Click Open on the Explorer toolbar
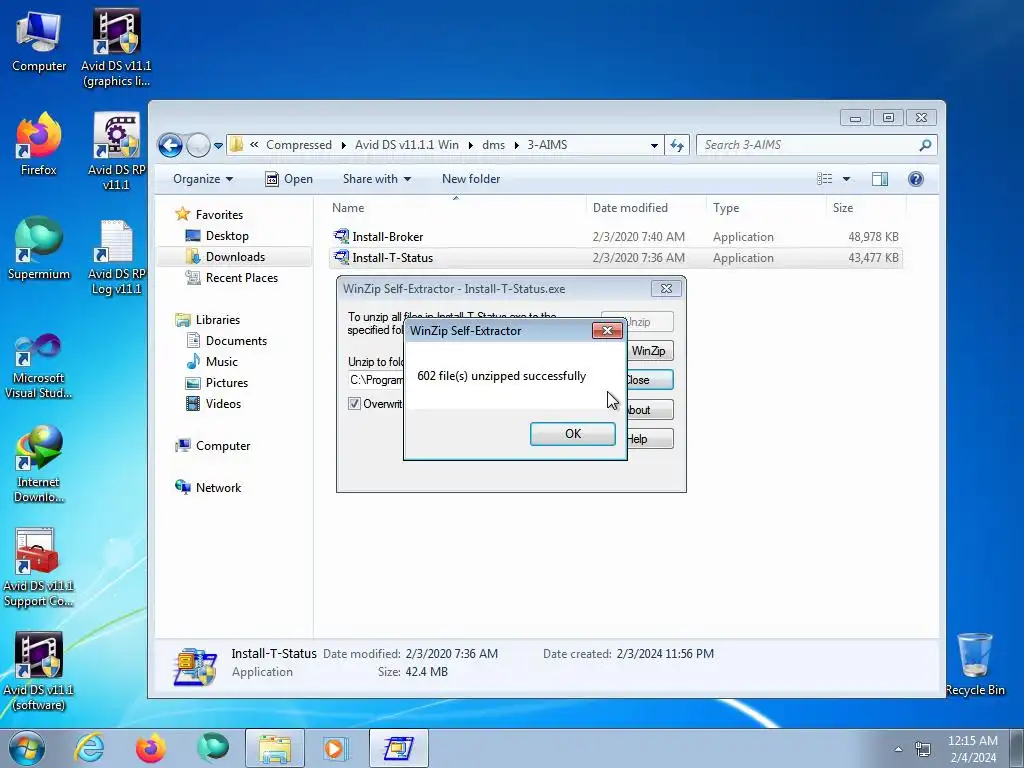 (289, 179)
